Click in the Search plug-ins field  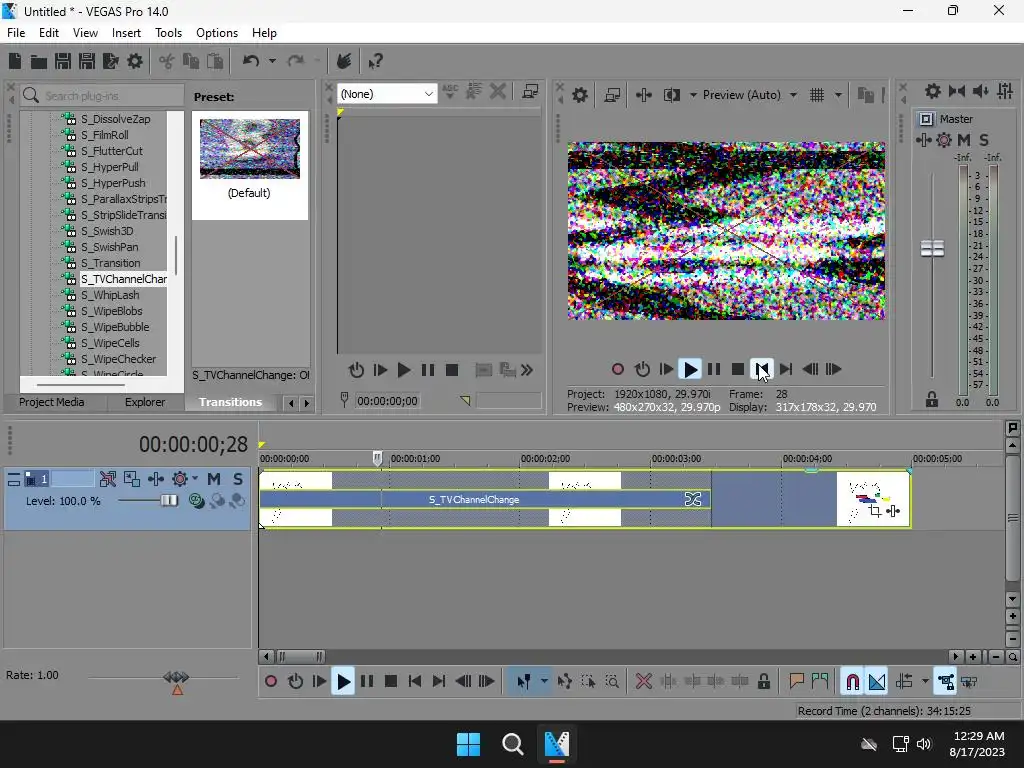102,95
